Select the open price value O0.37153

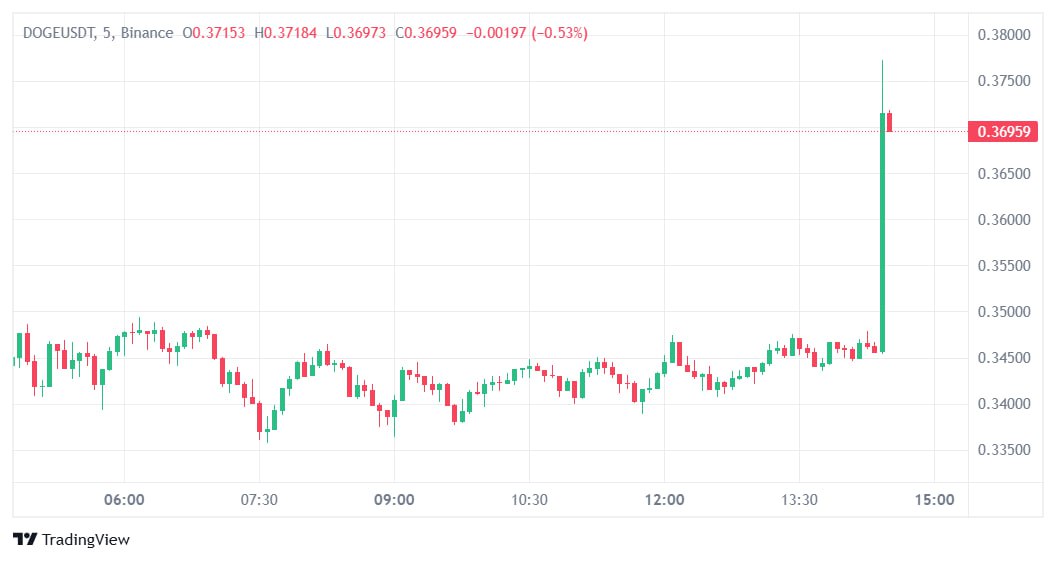tap(214, 33)
